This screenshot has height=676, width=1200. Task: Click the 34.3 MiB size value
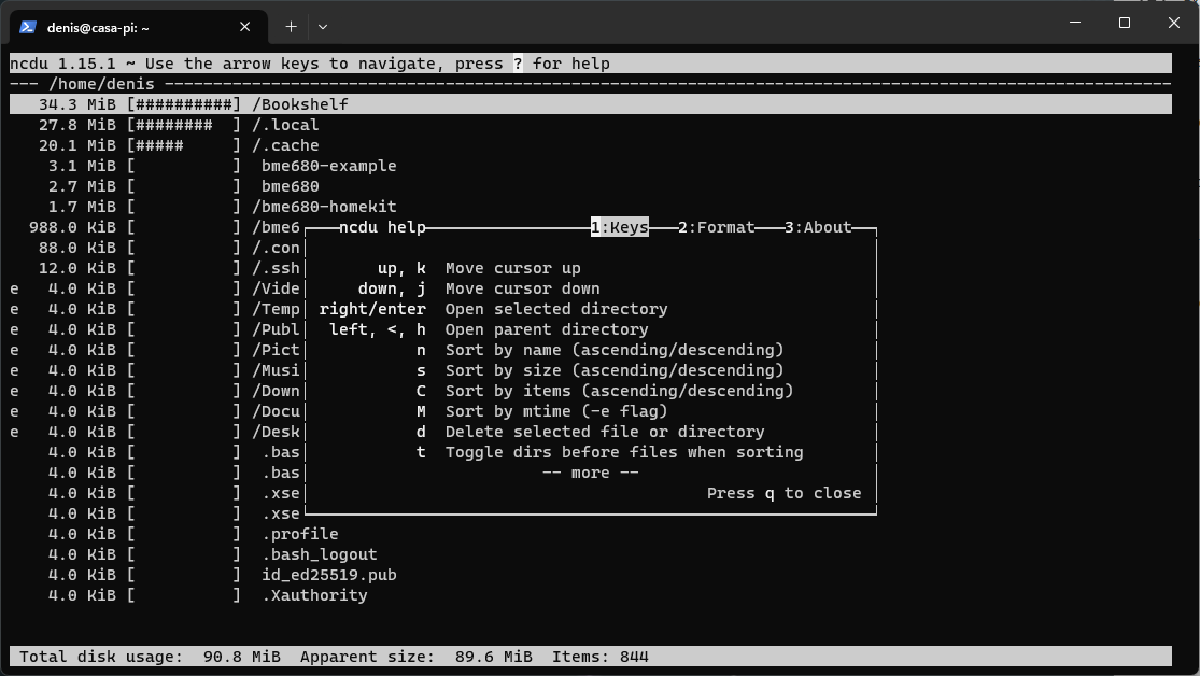(x=77, y=104)
